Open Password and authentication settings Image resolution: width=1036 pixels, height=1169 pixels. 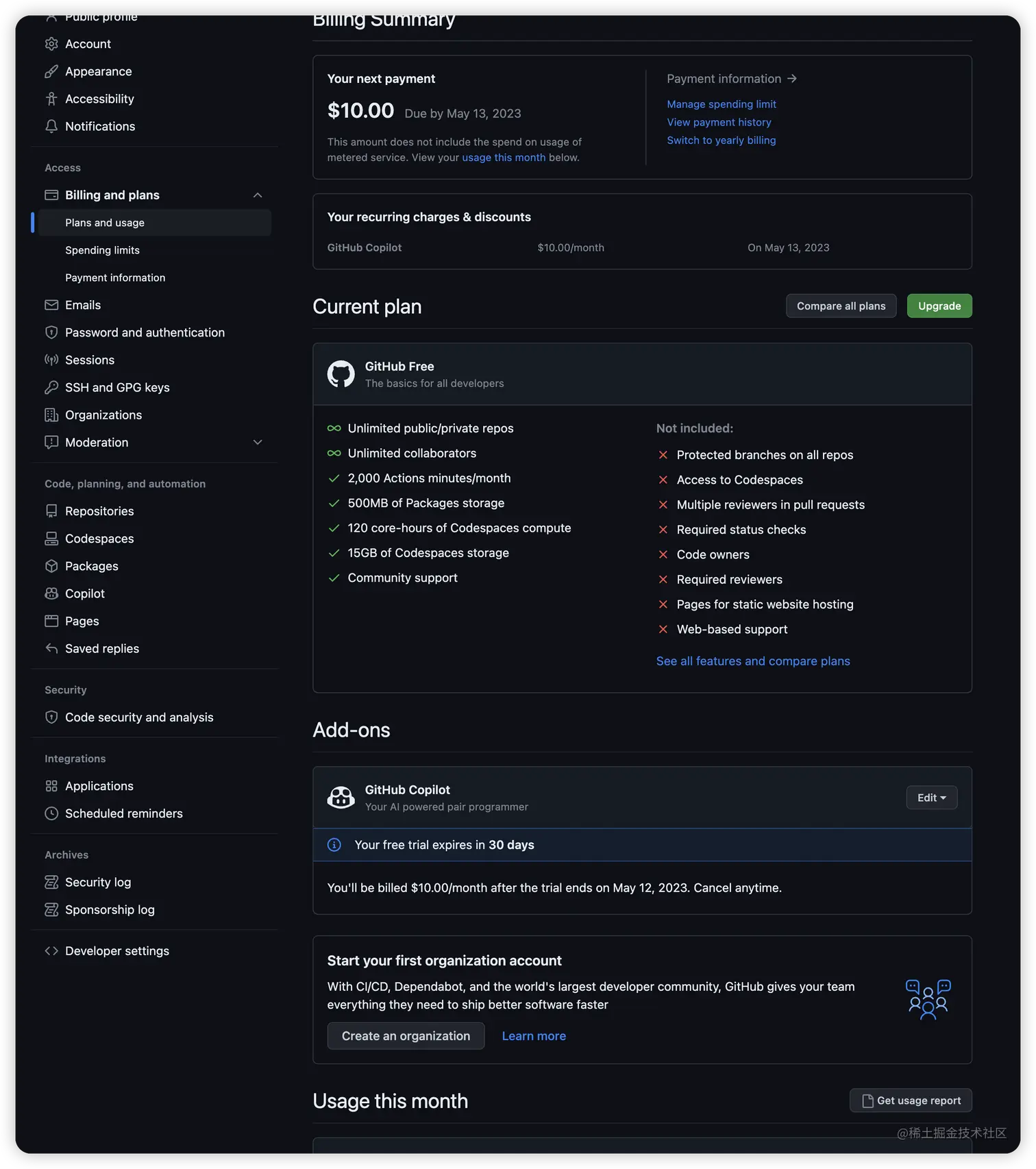click(145, 332)
